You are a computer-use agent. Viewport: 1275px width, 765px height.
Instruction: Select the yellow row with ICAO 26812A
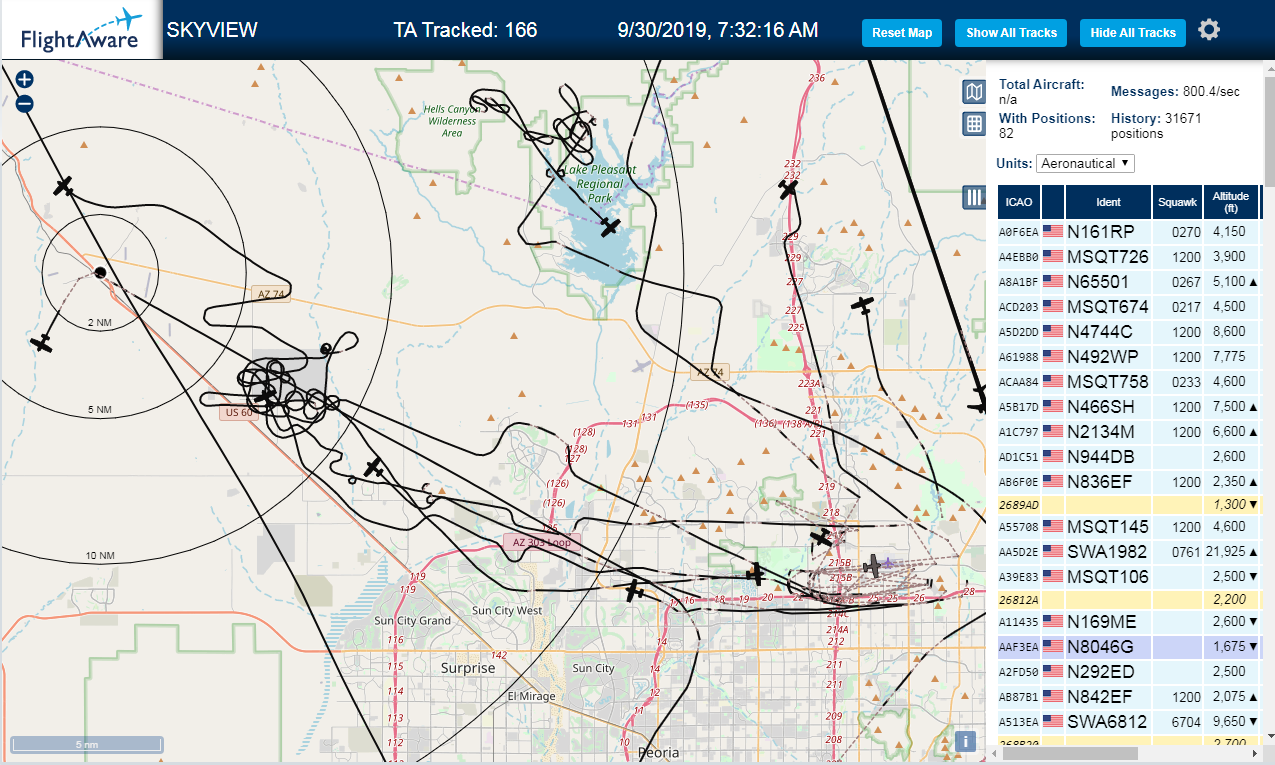1130,599
